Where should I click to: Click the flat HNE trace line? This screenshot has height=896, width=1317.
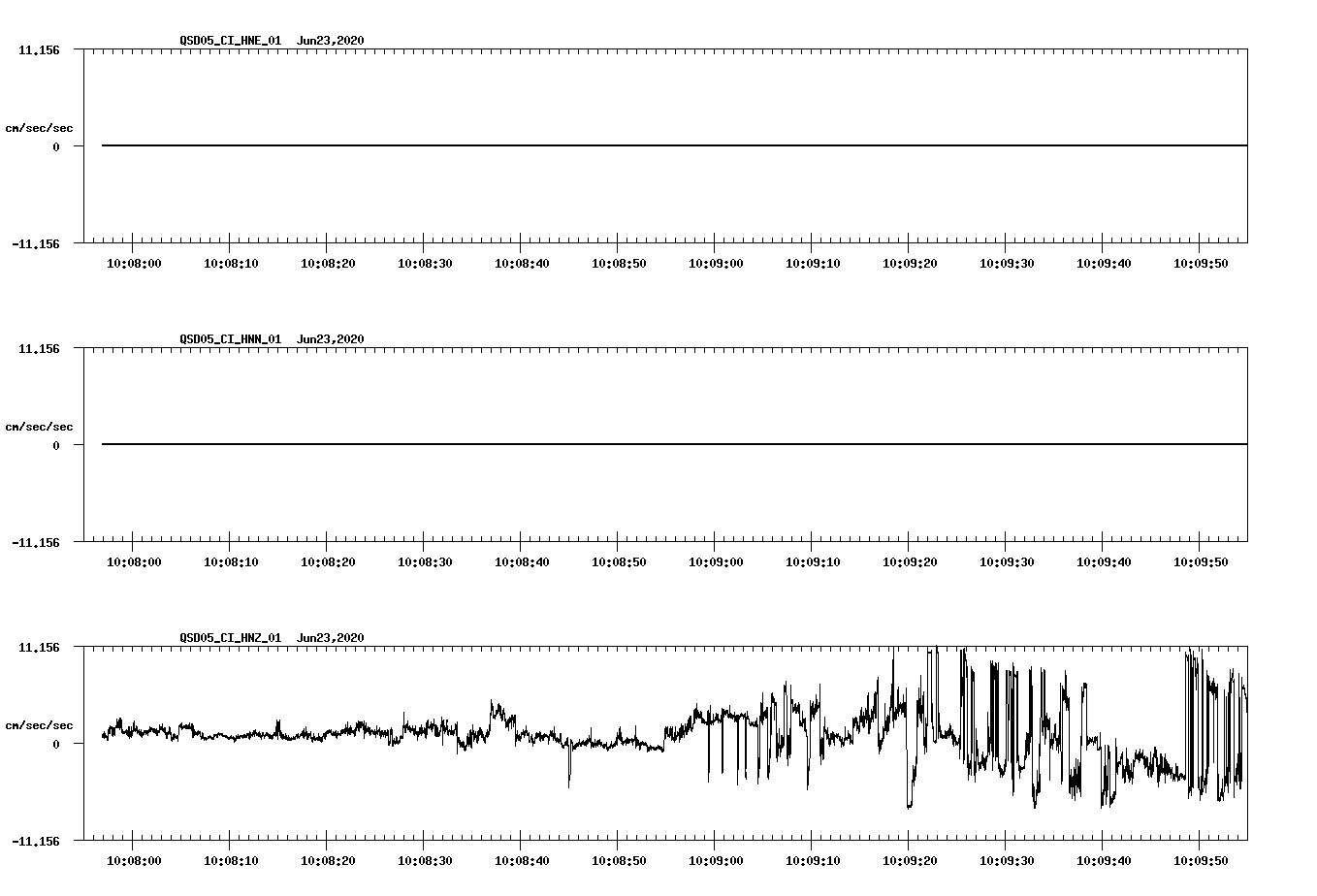[674, 145]
